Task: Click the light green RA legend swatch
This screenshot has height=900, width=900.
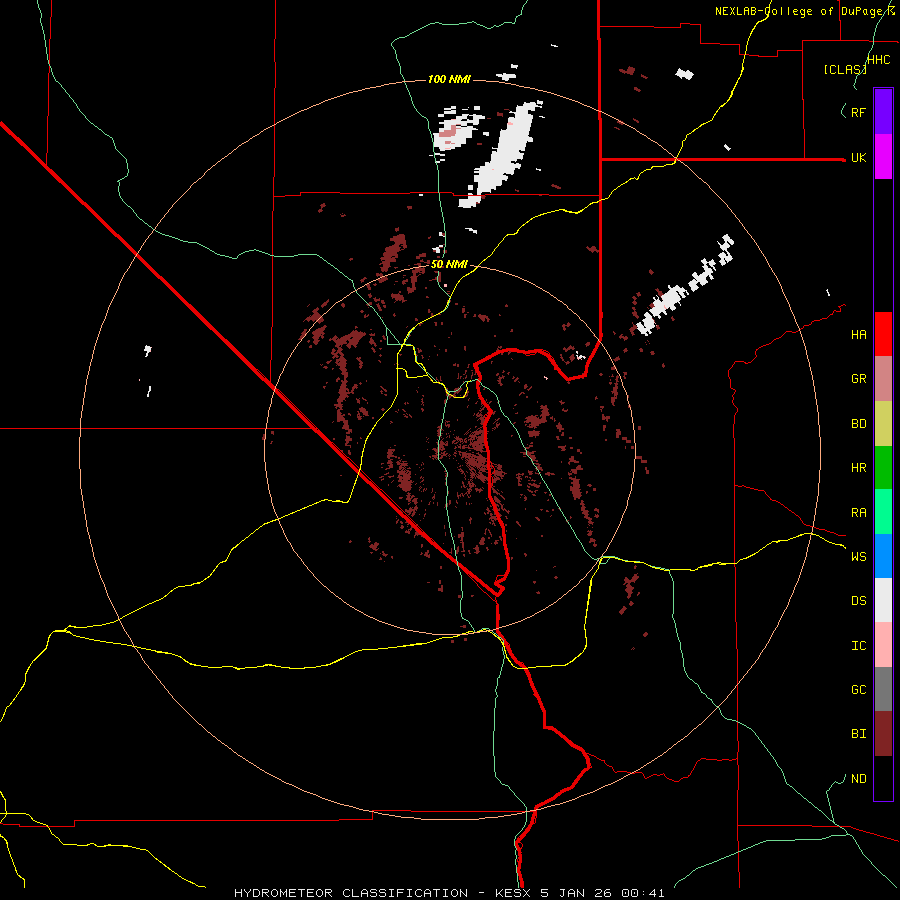Action: tap(883, 512)
